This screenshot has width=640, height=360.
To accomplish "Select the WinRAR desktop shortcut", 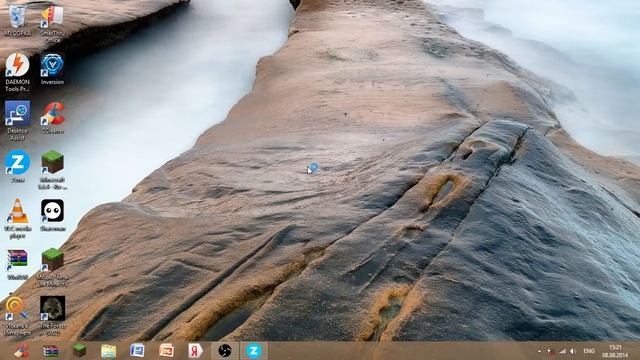I will (x=17, y=264).
